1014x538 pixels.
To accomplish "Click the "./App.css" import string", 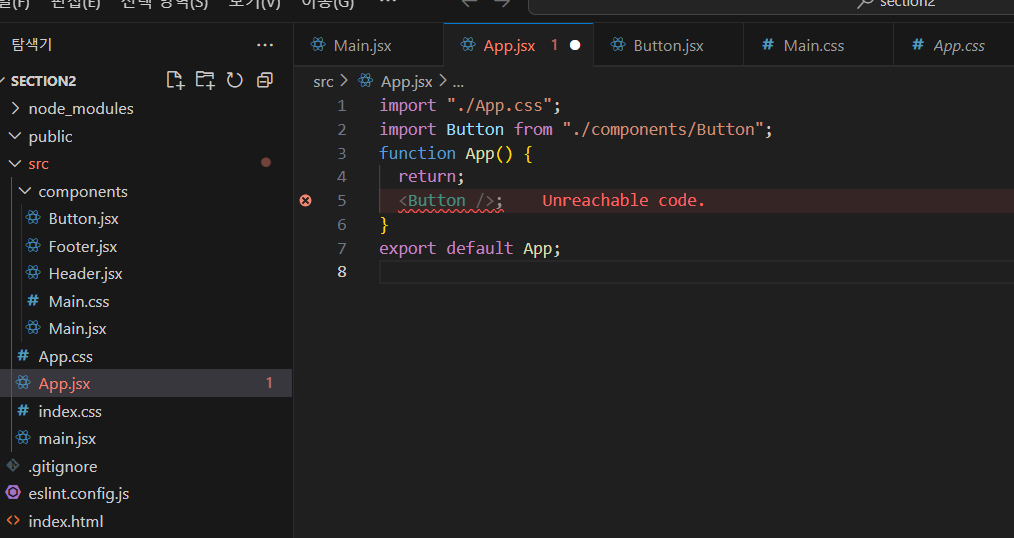I will (x=499, y=105).
